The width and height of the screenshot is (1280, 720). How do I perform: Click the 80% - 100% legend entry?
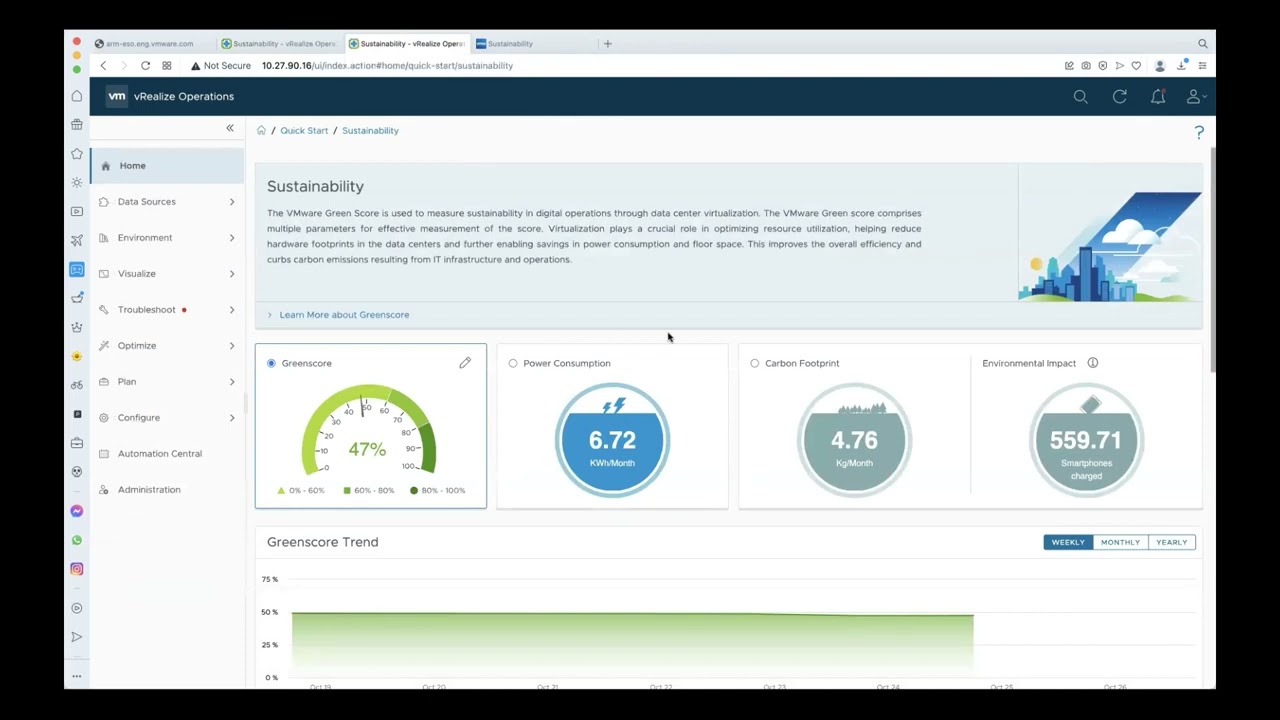[438, 491]
